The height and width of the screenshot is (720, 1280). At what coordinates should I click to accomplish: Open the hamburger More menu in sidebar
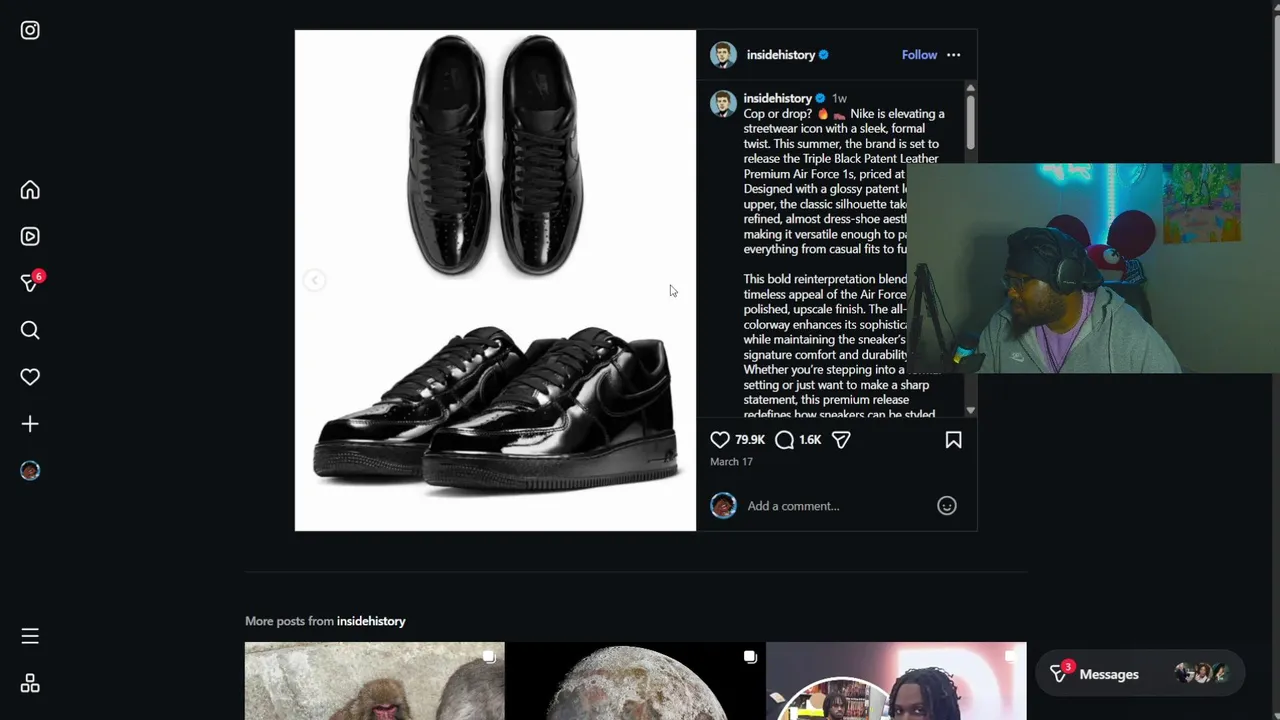30,636
